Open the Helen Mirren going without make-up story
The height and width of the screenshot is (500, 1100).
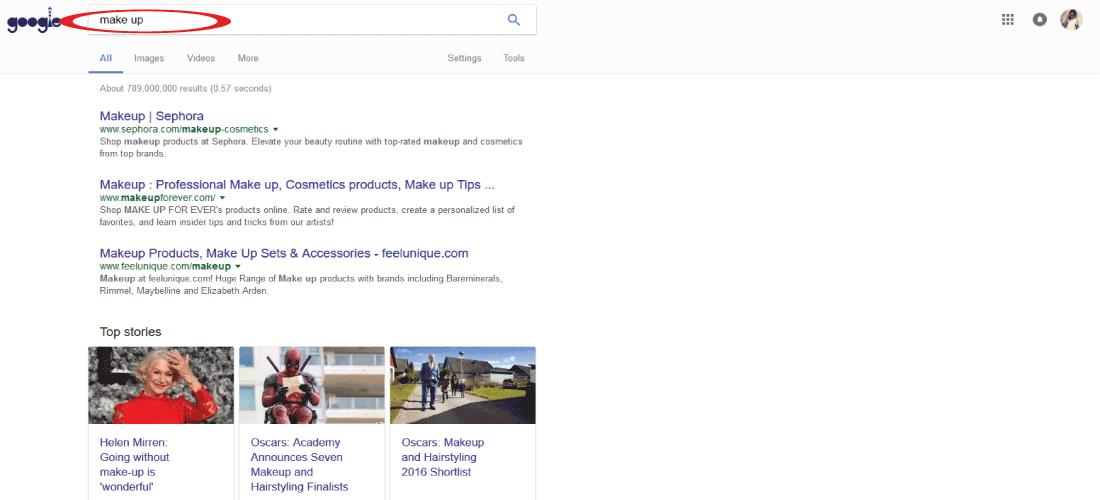pyautogui.click(x=135, y=464)
